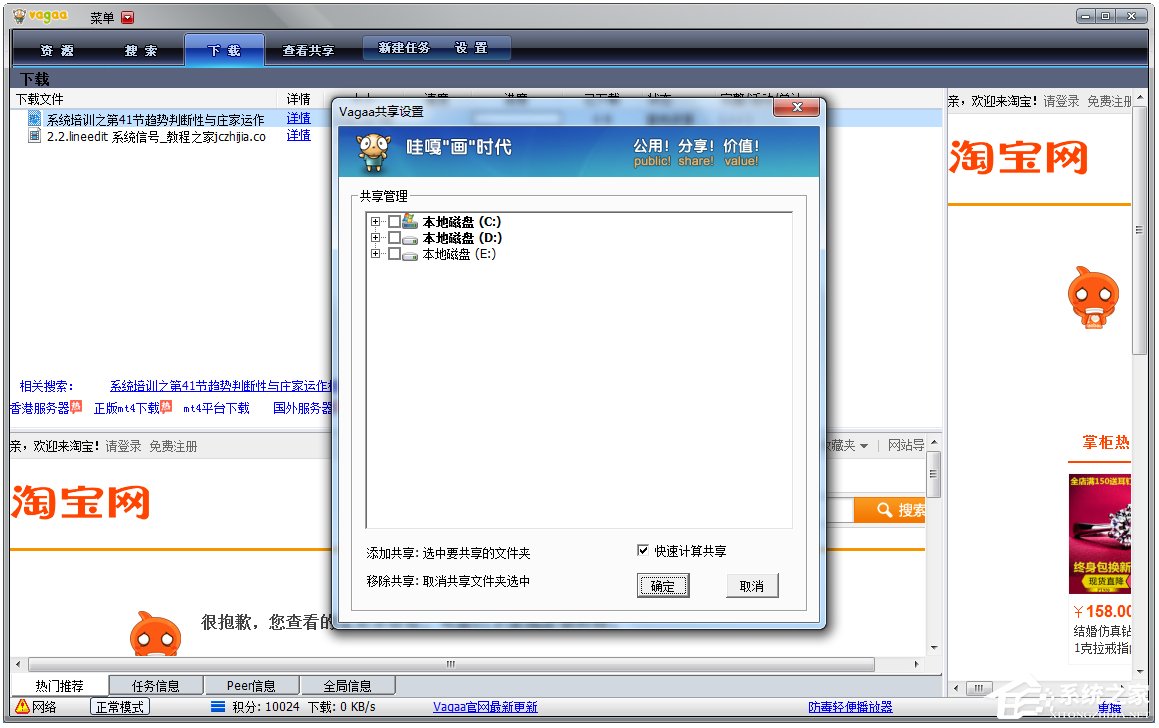Click the 正常模式 status bar button
The height and width of the screenshot is (728, 1159).
pos(120,707)
